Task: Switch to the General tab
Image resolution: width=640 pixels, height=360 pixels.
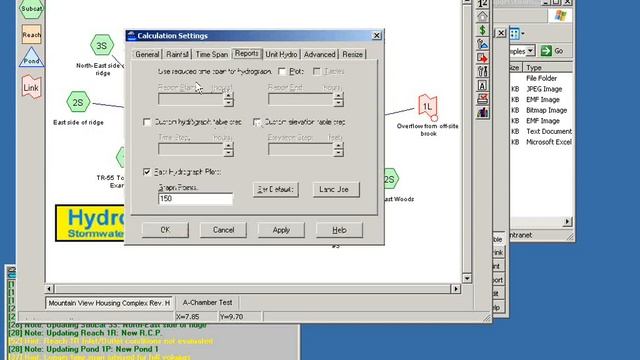Action: click(x=147, y=54)
